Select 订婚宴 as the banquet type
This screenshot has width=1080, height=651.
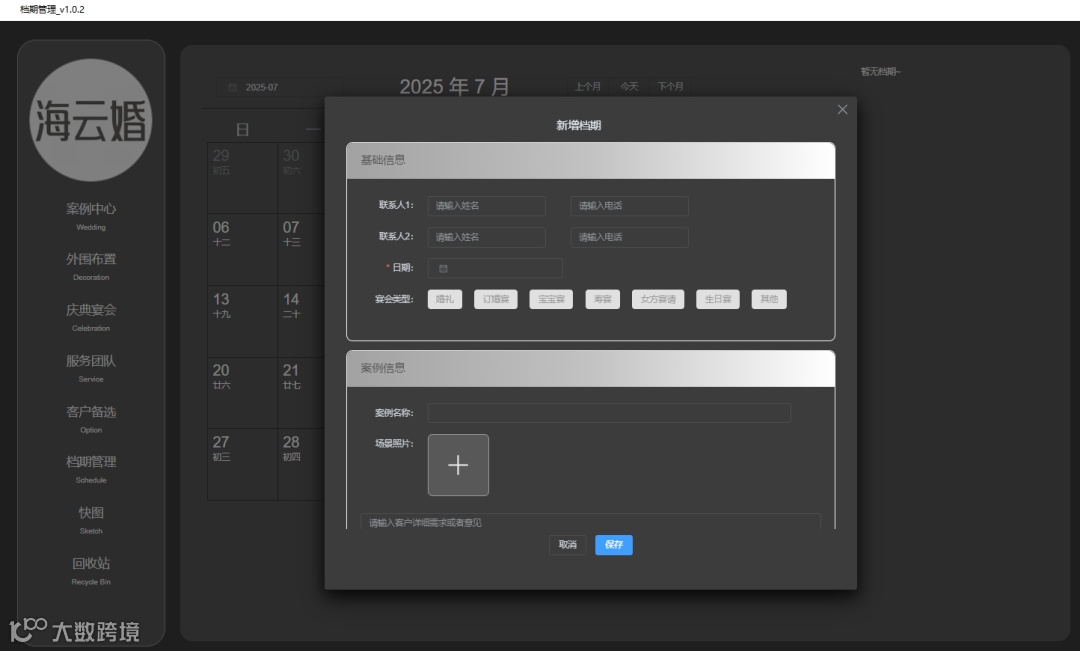tap(496, 299)
